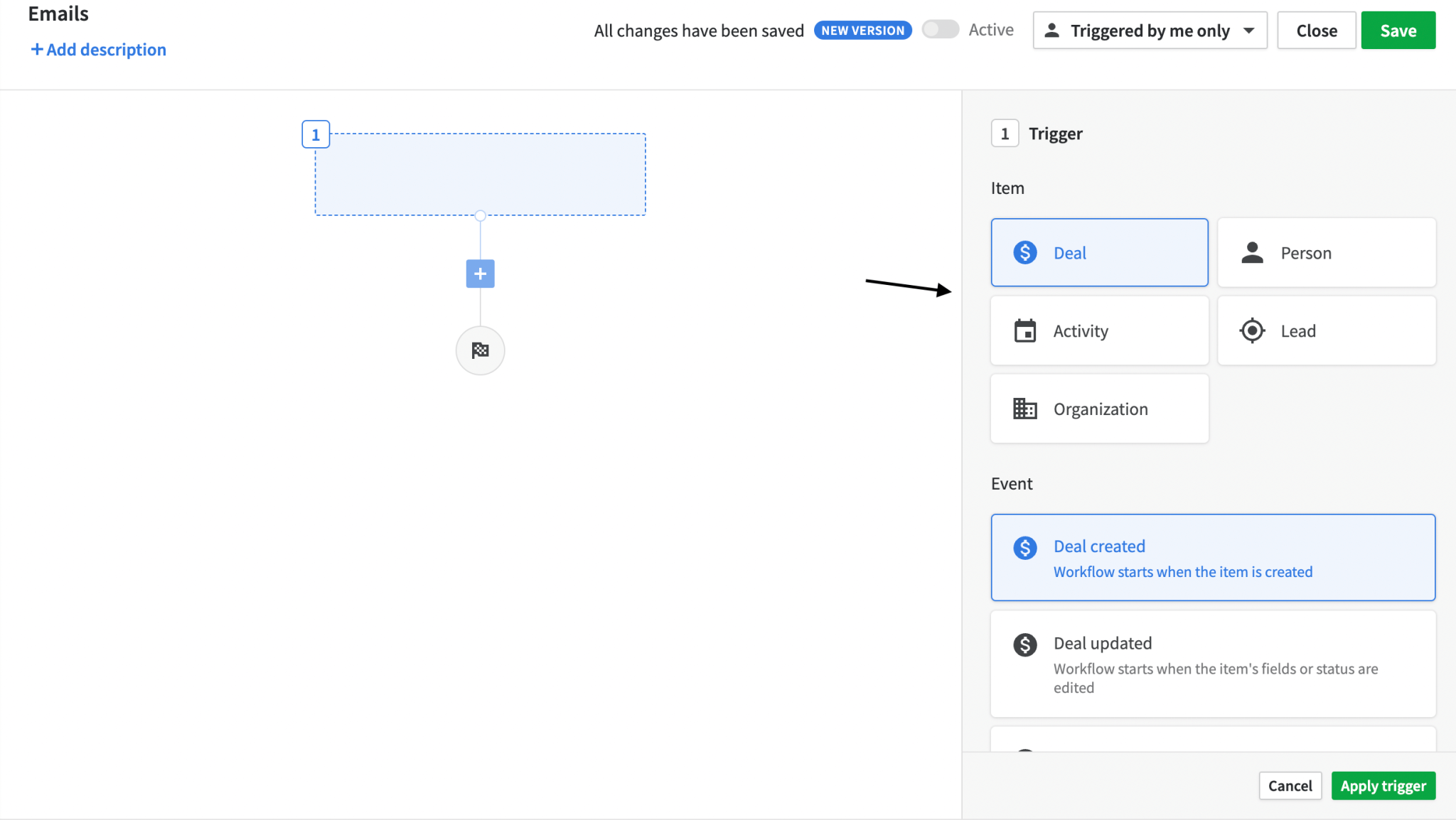Screen dimensions: 1456x820
Task: Select the Deal item icon
Action: (1024, 252)
